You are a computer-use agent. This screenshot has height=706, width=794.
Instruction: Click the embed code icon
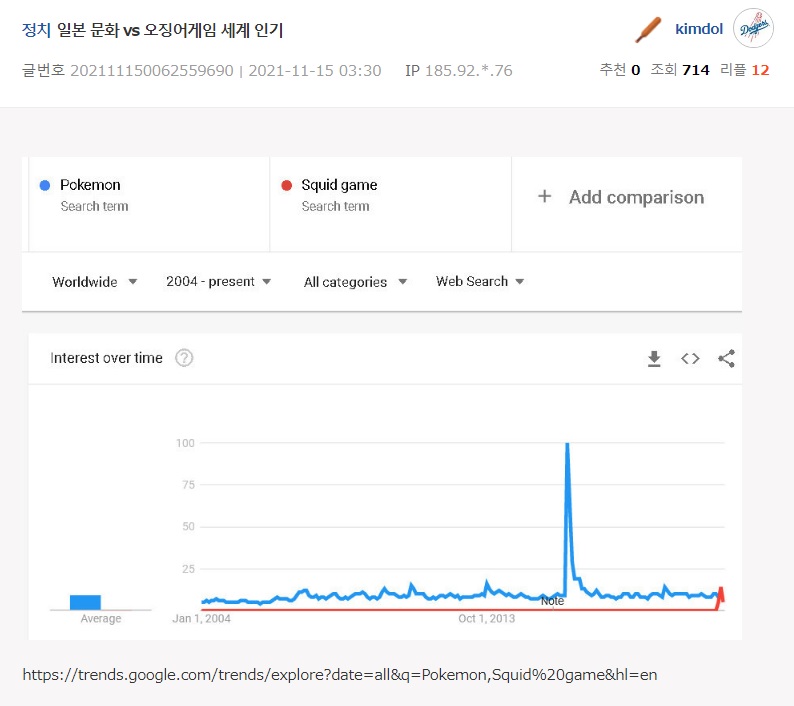click(x=690, y=359)
